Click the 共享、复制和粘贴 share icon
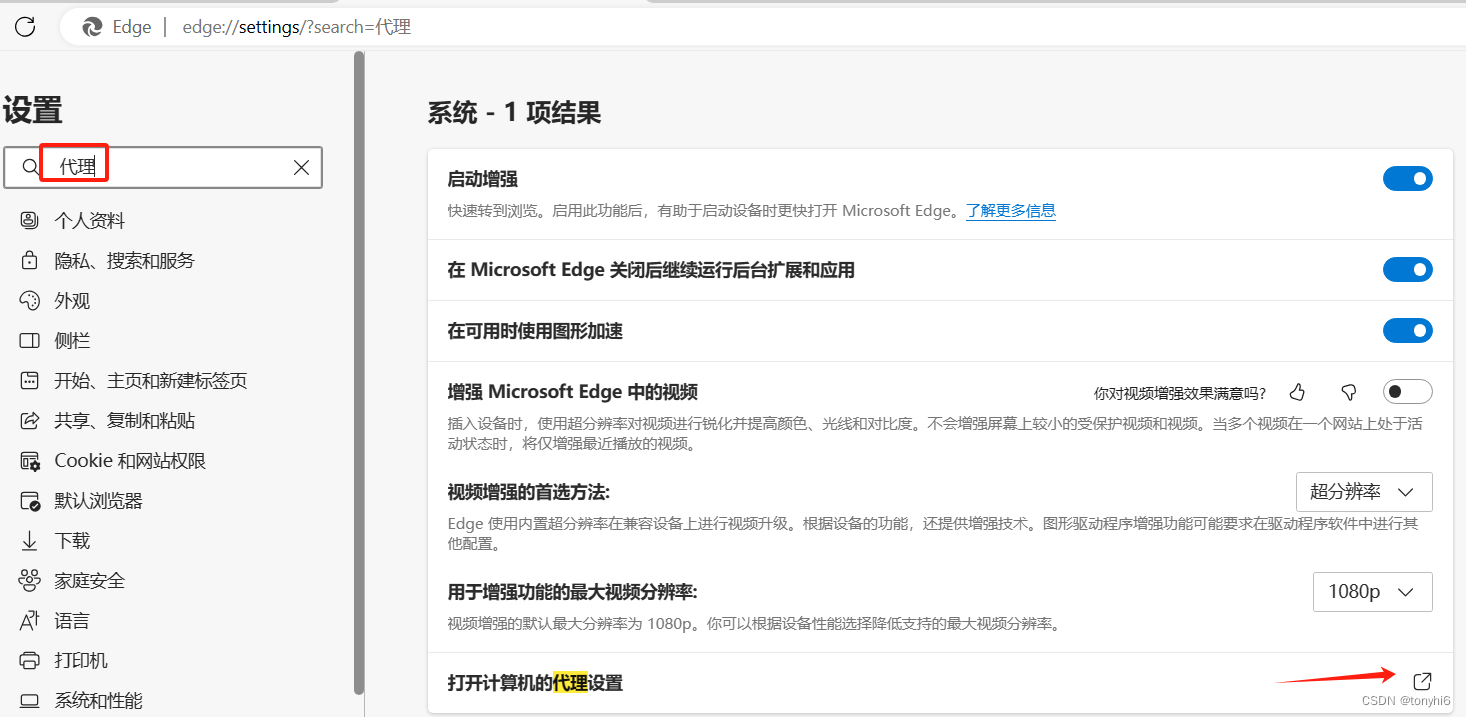This screenshot has height=717, width=1466. pos(30,420)
